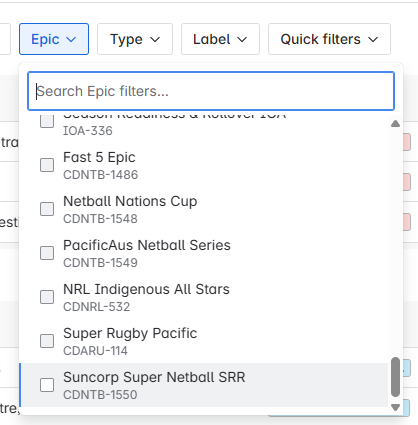
Task: Choose the Netball Nations Cup entry text
Action: pos(130,201)
